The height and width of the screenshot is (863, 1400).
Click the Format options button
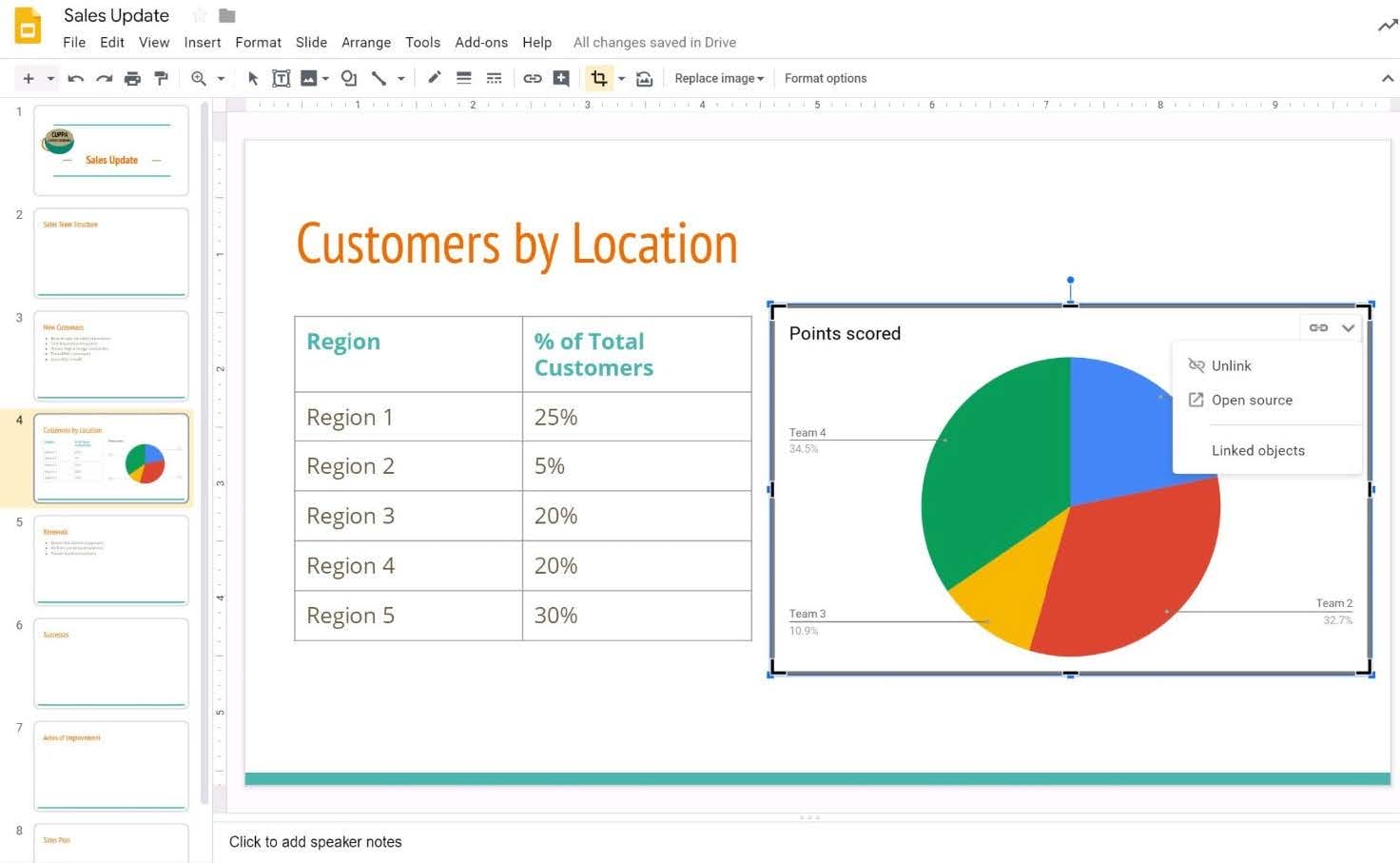[x=826, y=78]
